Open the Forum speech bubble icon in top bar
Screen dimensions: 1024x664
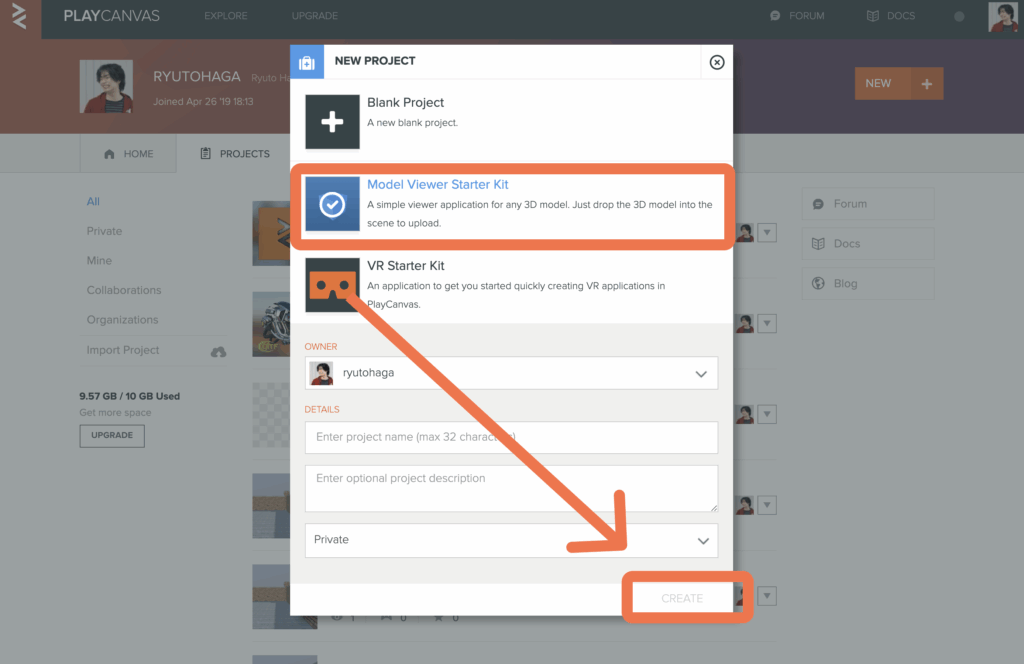click(x=775, y=16)
